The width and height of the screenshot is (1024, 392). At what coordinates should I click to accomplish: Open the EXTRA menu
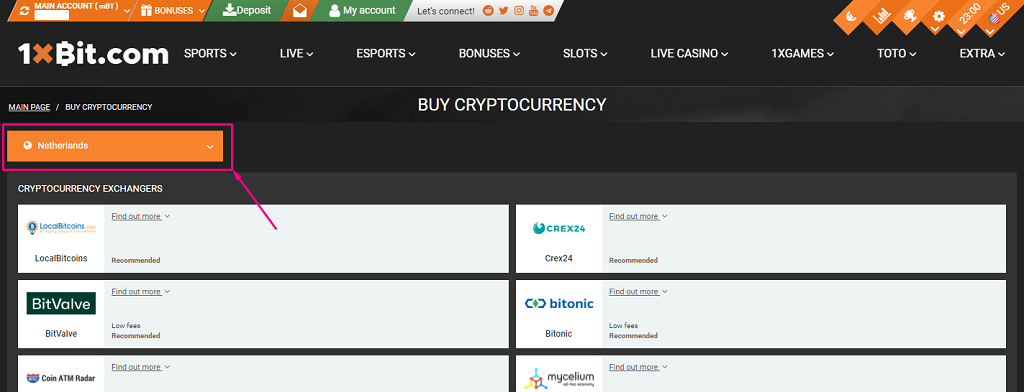pyautogui.click(x=982, y=54)
